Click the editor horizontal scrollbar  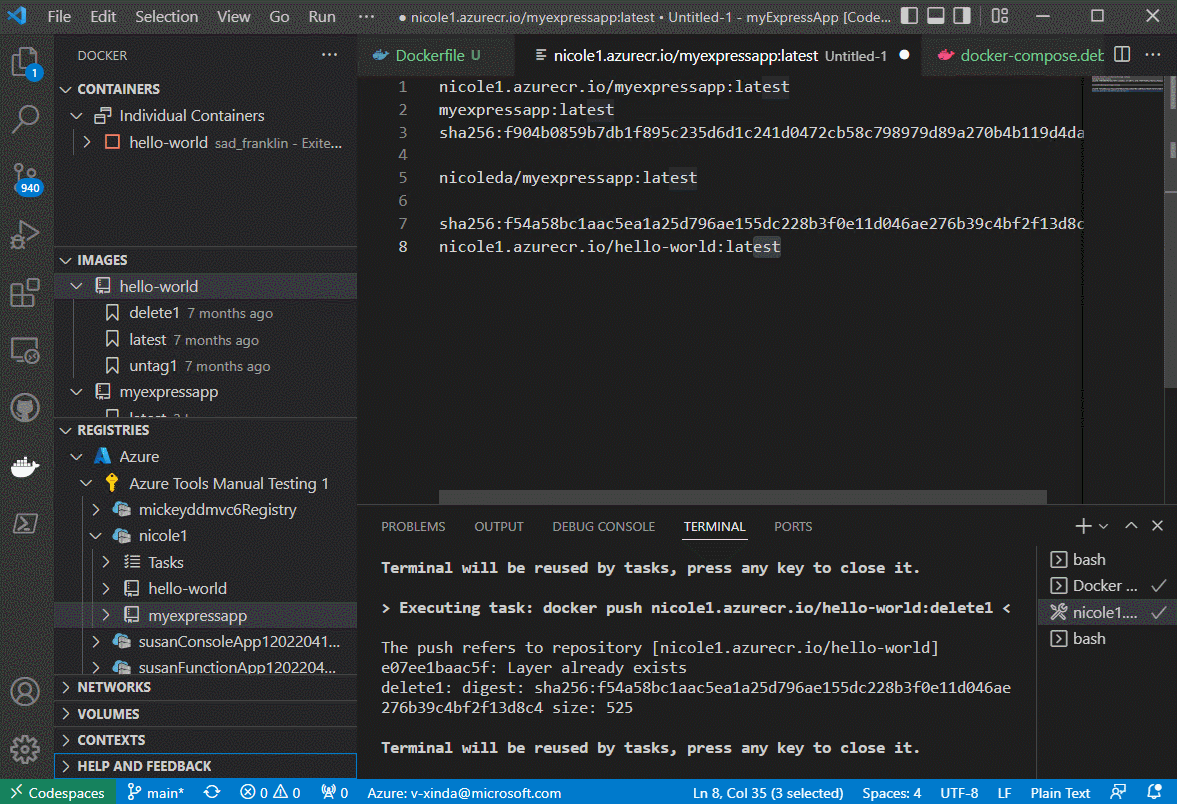[x=742, y=497]
